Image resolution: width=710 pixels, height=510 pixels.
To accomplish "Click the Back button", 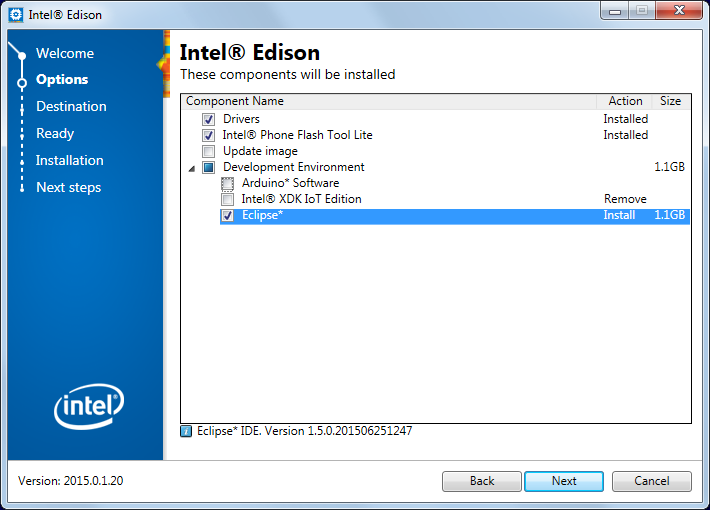I will [482, 481].
